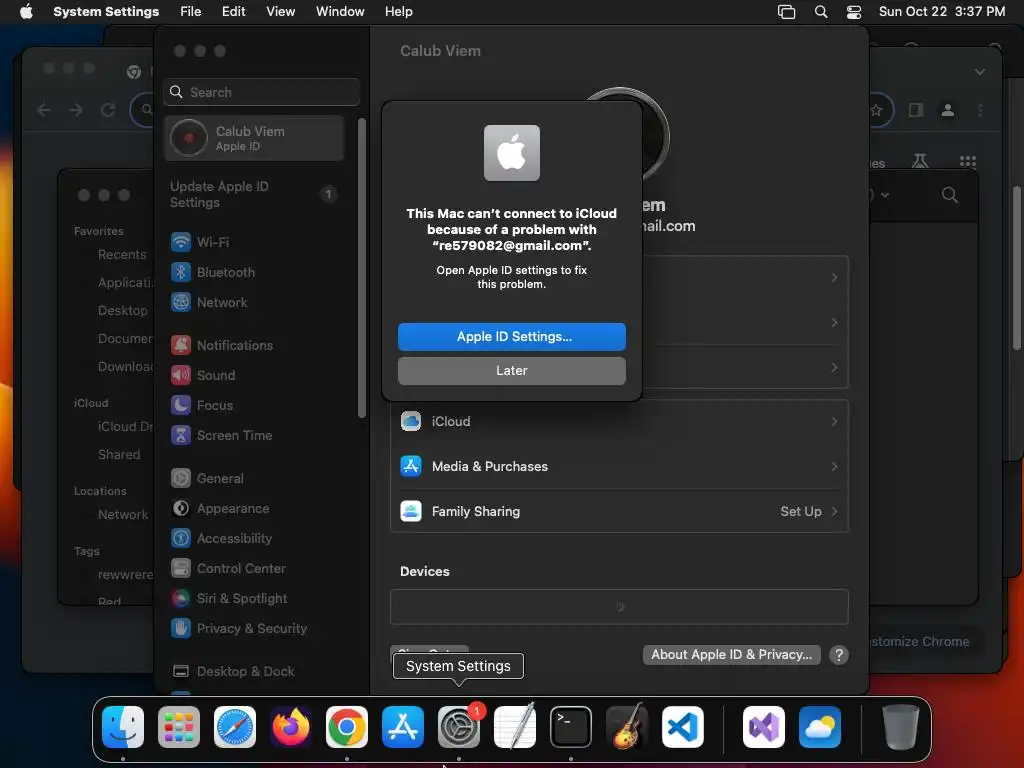Image resolution: width=1024 pixels, height=768 pixels.
Task: Click the General gear icon in sidebar
Action: pos(181,478)
